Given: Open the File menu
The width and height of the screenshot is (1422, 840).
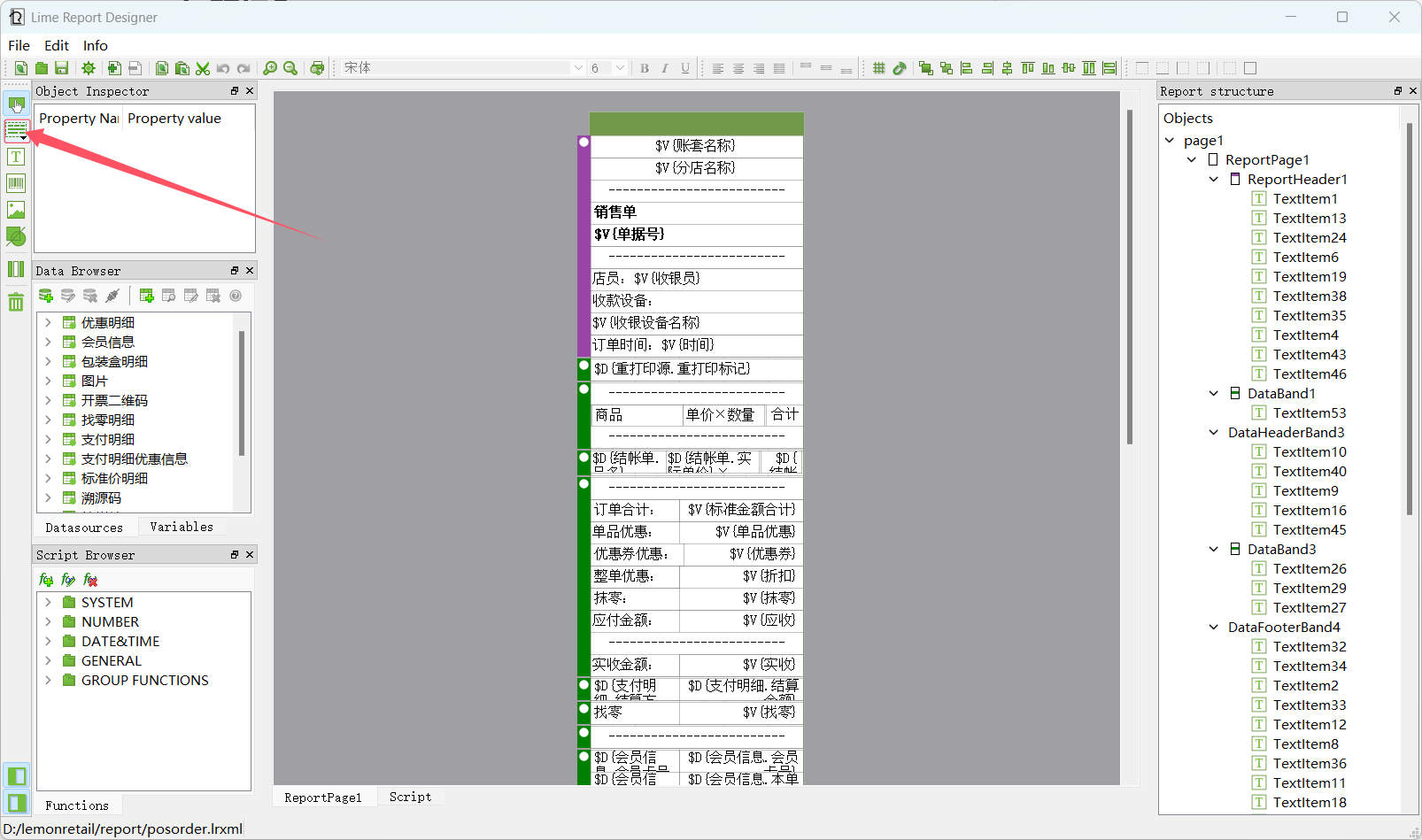Looking at the screenshot, I should (19, 45).
